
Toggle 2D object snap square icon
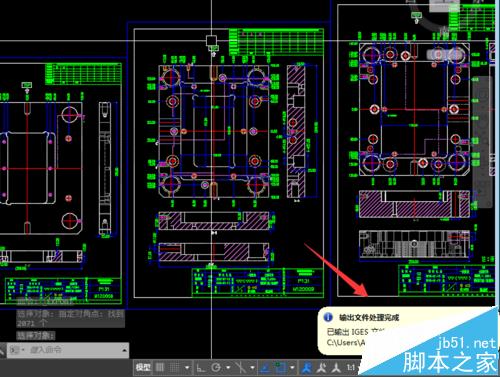pos(280,368)
